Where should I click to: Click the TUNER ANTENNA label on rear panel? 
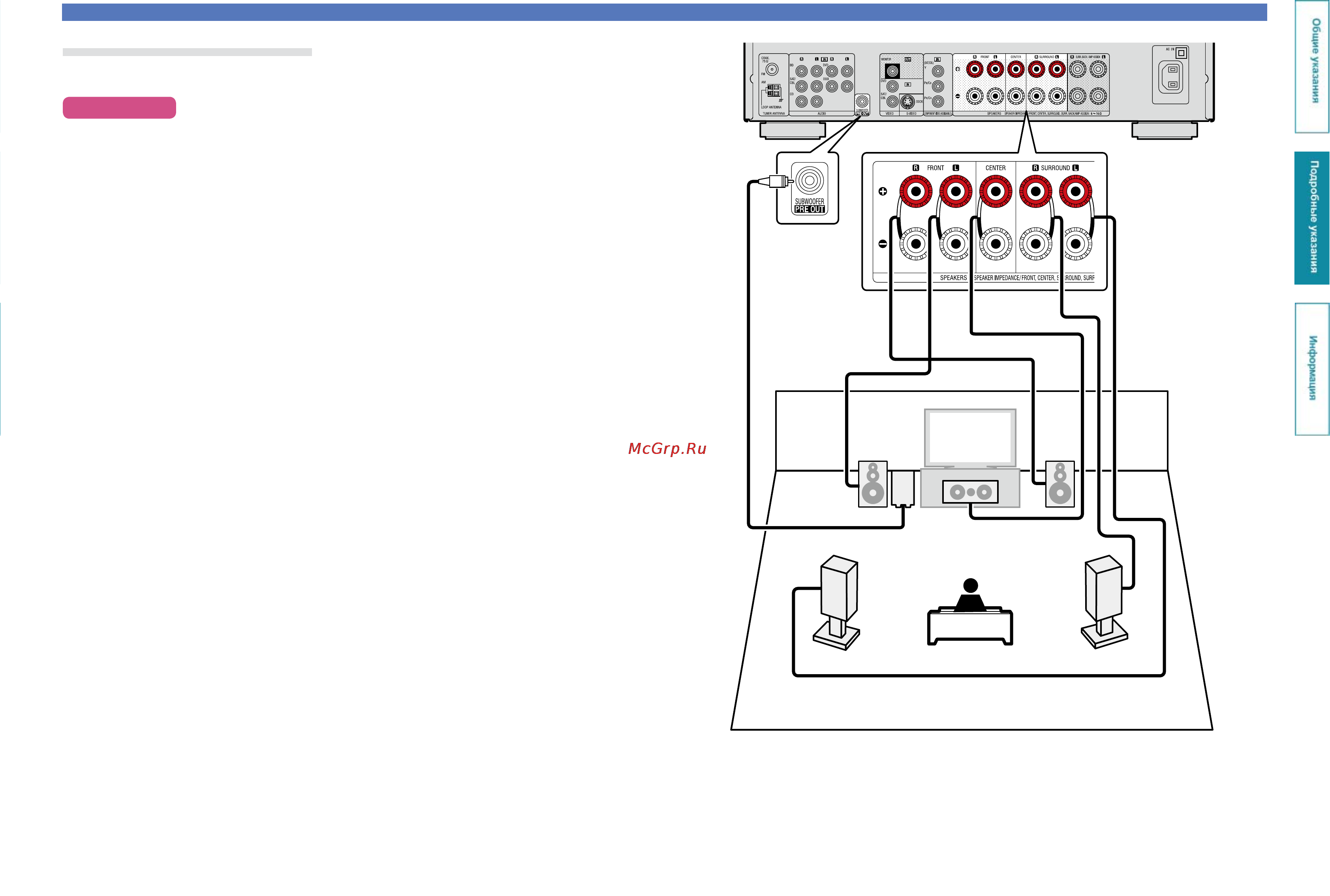coord(774,114)
